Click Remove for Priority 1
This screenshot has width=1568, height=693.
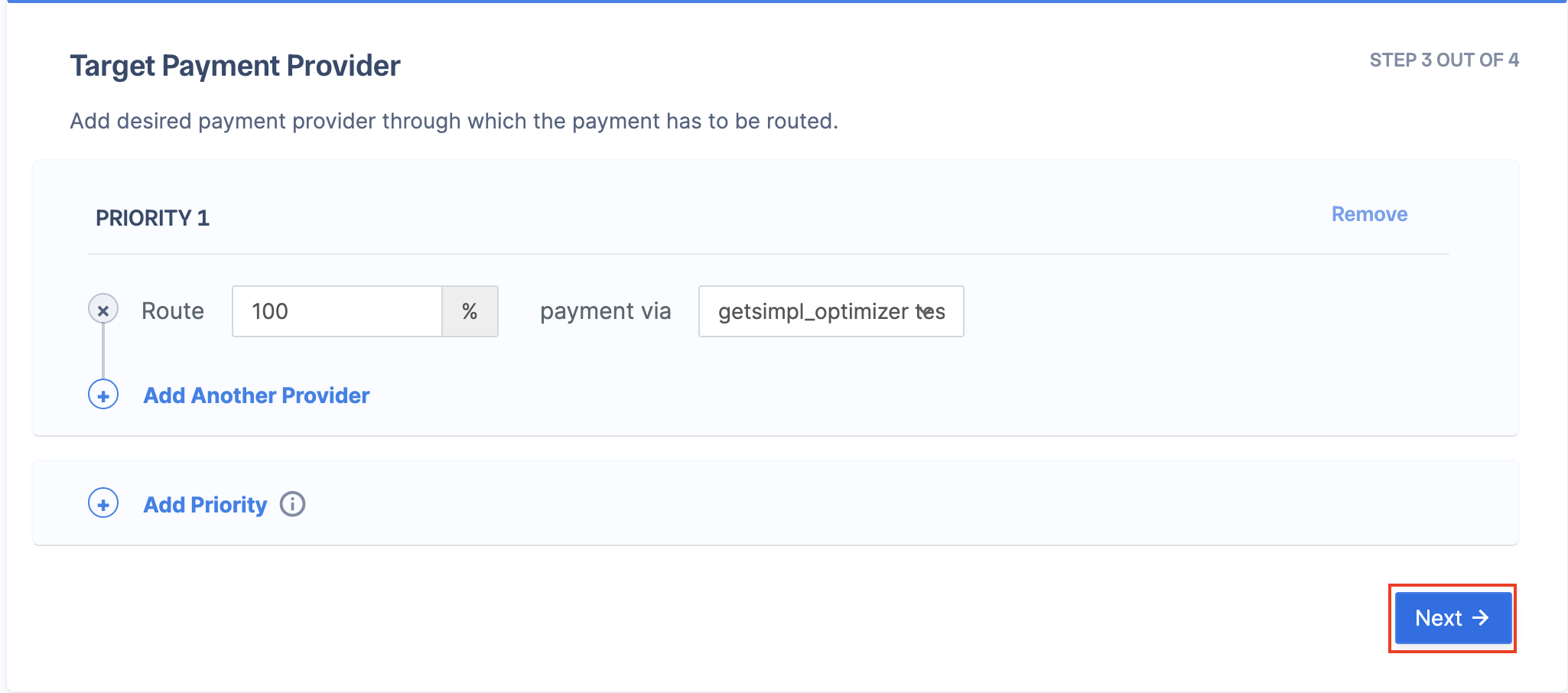(x=1369, y=214)
